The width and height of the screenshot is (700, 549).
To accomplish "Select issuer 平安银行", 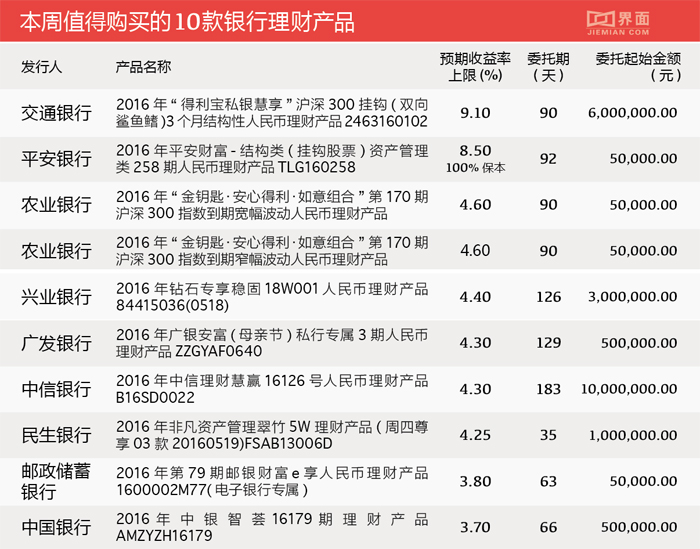I will coord(56,159).
